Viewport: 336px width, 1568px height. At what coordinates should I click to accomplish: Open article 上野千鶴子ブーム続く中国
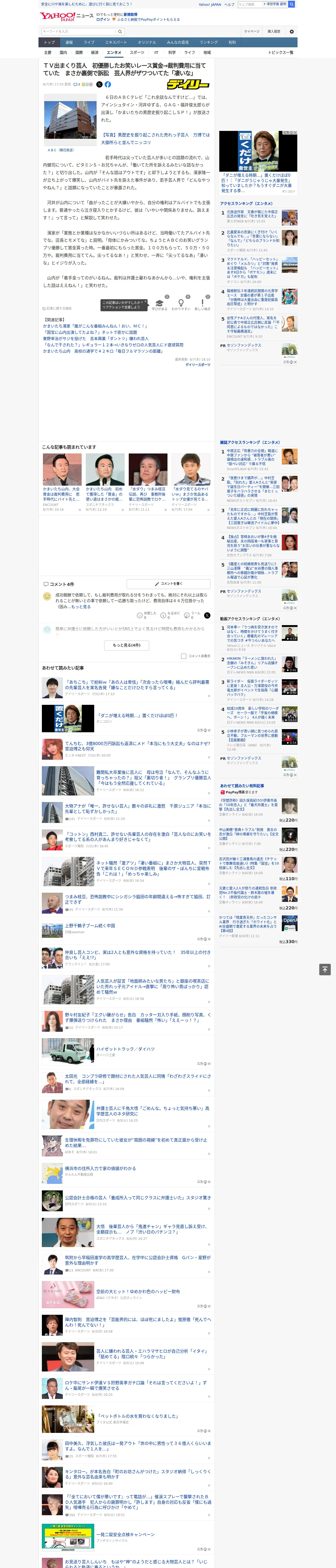point(90,926)
